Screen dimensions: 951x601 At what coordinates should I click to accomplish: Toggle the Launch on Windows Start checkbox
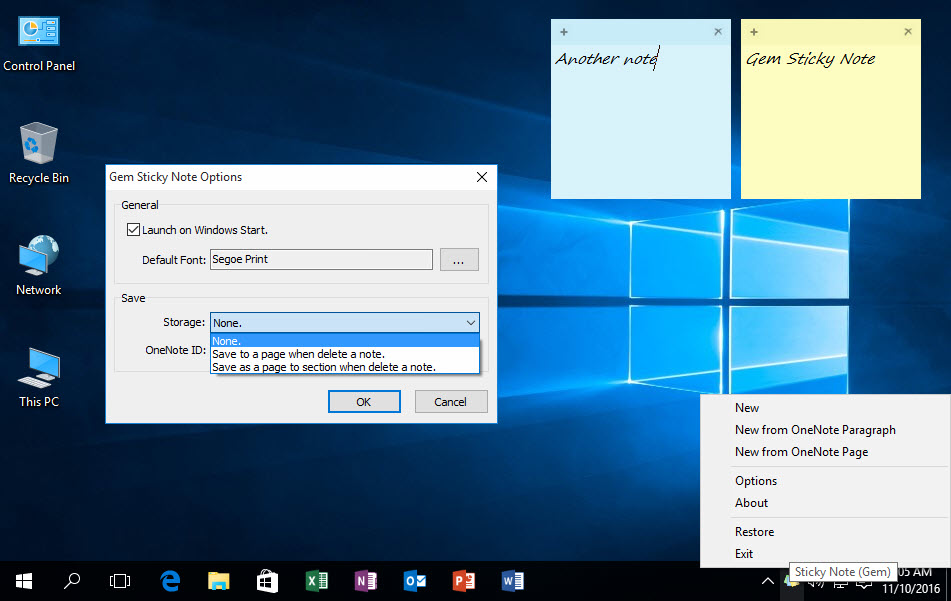(133, 229)
